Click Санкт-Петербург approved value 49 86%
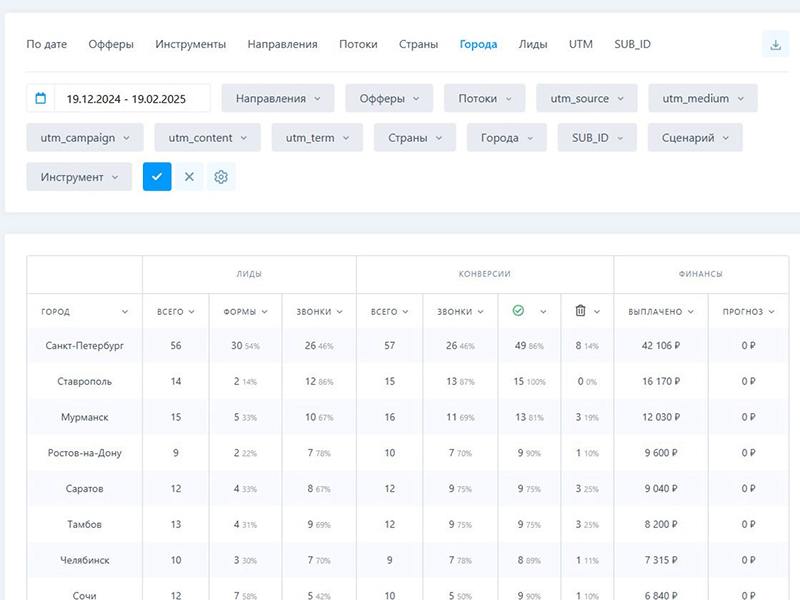The image size is (800, 600). tap(529, 345)
